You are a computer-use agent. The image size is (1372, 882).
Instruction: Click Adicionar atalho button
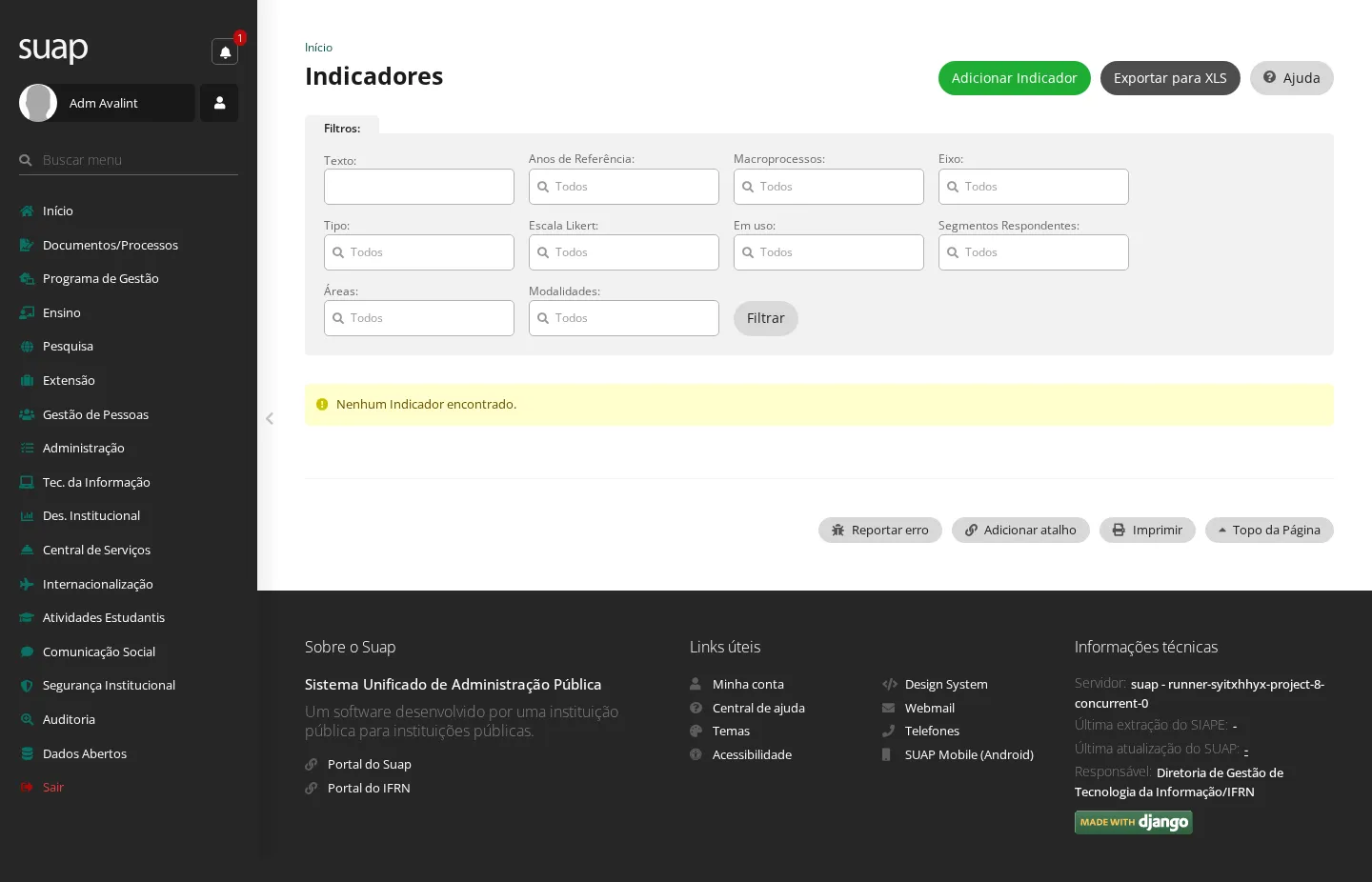pyautogui.click(x=1020, y=531)
